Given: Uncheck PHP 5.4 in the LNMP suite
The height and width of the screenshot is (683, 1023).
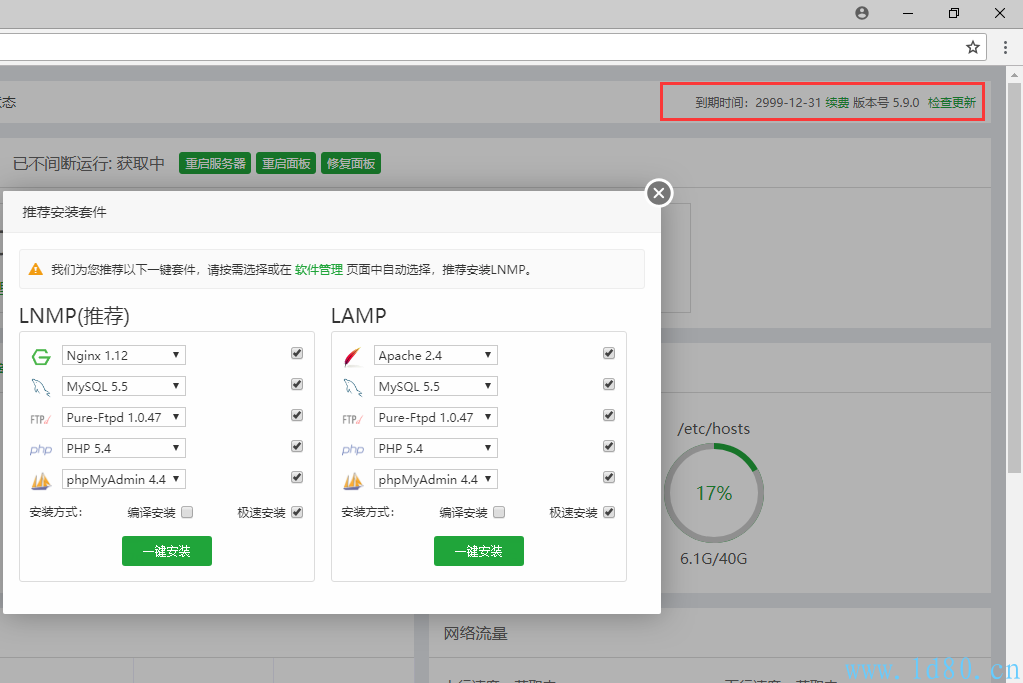Looking at the screenshot, I should [x=297, y=446].
